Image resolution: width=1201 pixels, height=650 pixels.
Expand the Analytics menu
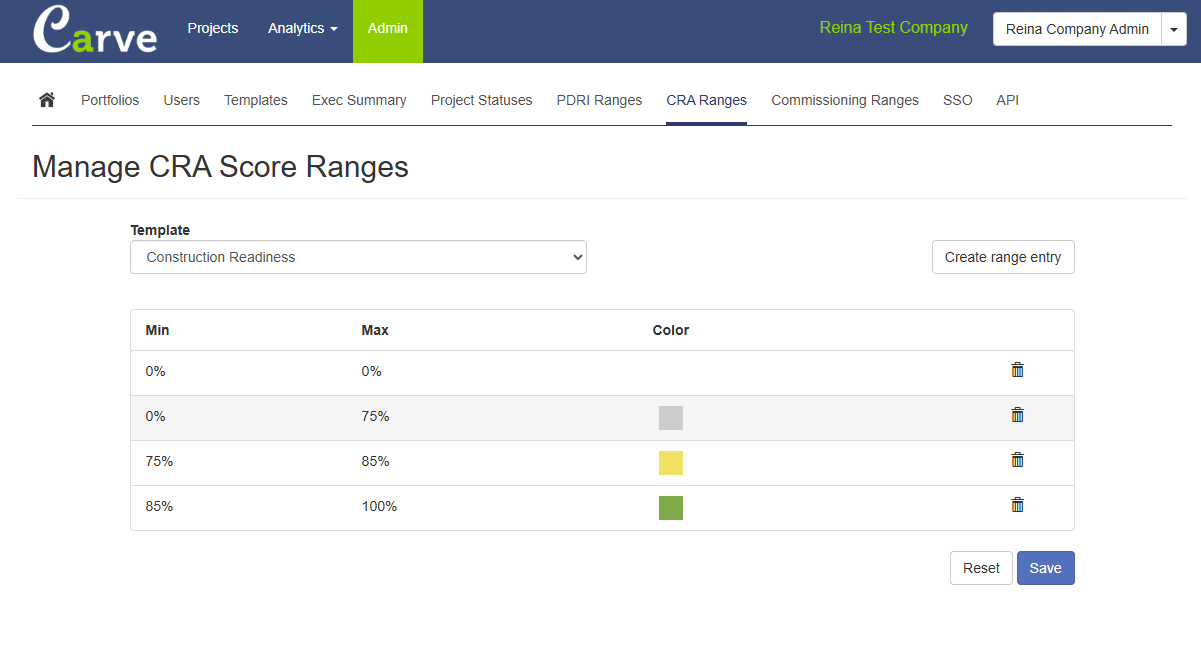[x=302, y=29]
